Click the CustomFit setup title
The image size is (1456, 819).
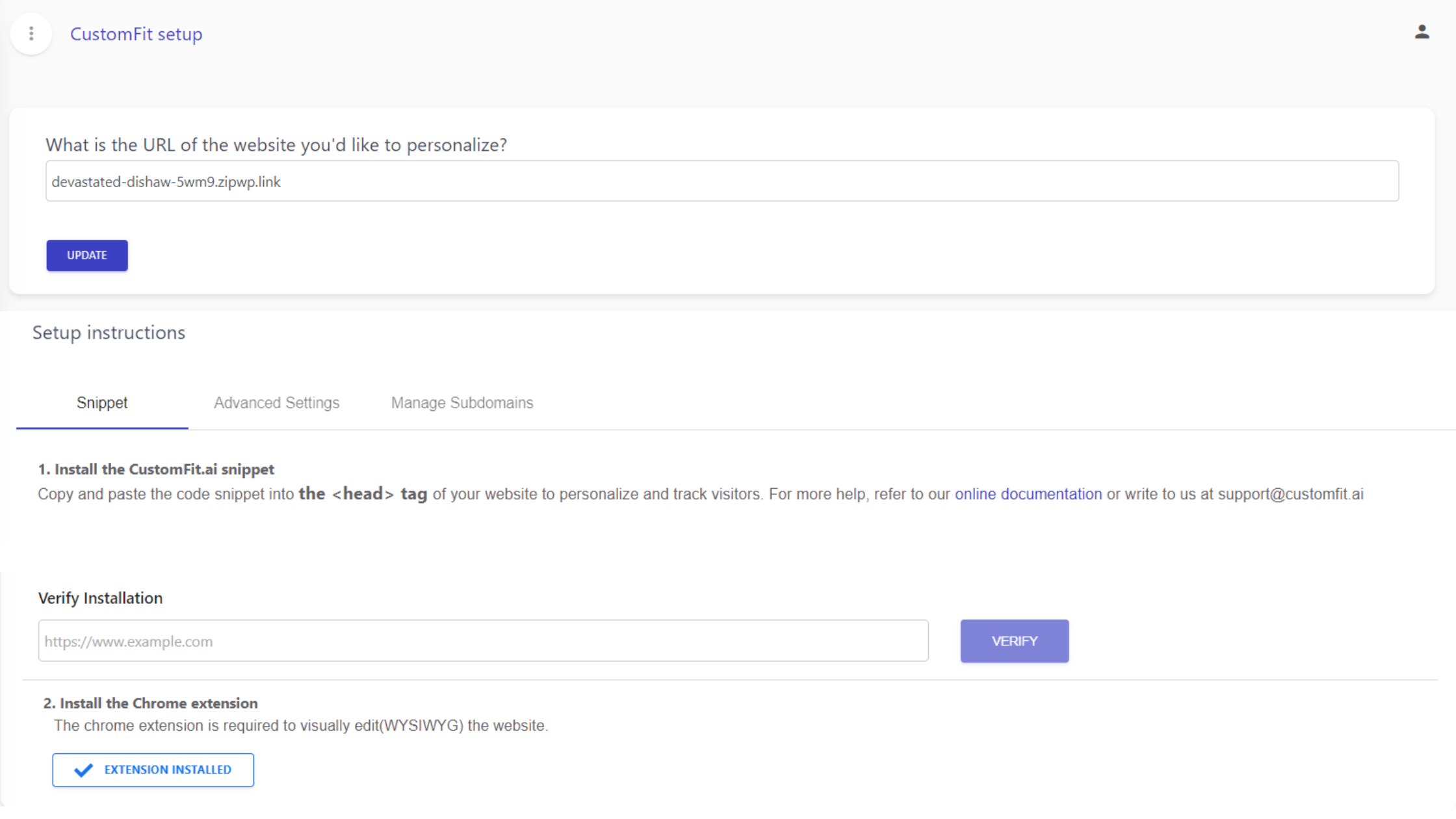(136, 34)
